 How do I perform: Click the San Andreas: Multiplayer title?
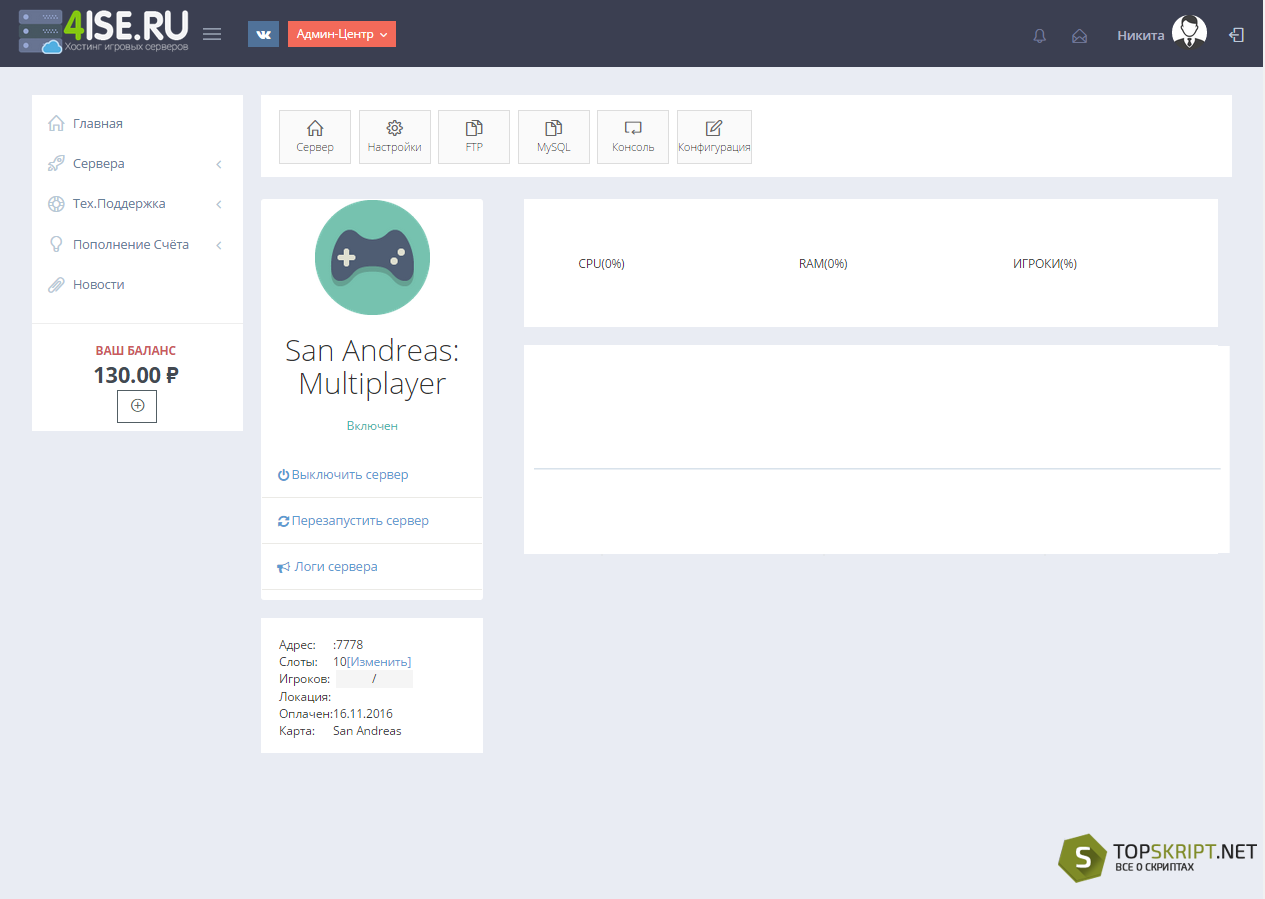coord(372,367)
